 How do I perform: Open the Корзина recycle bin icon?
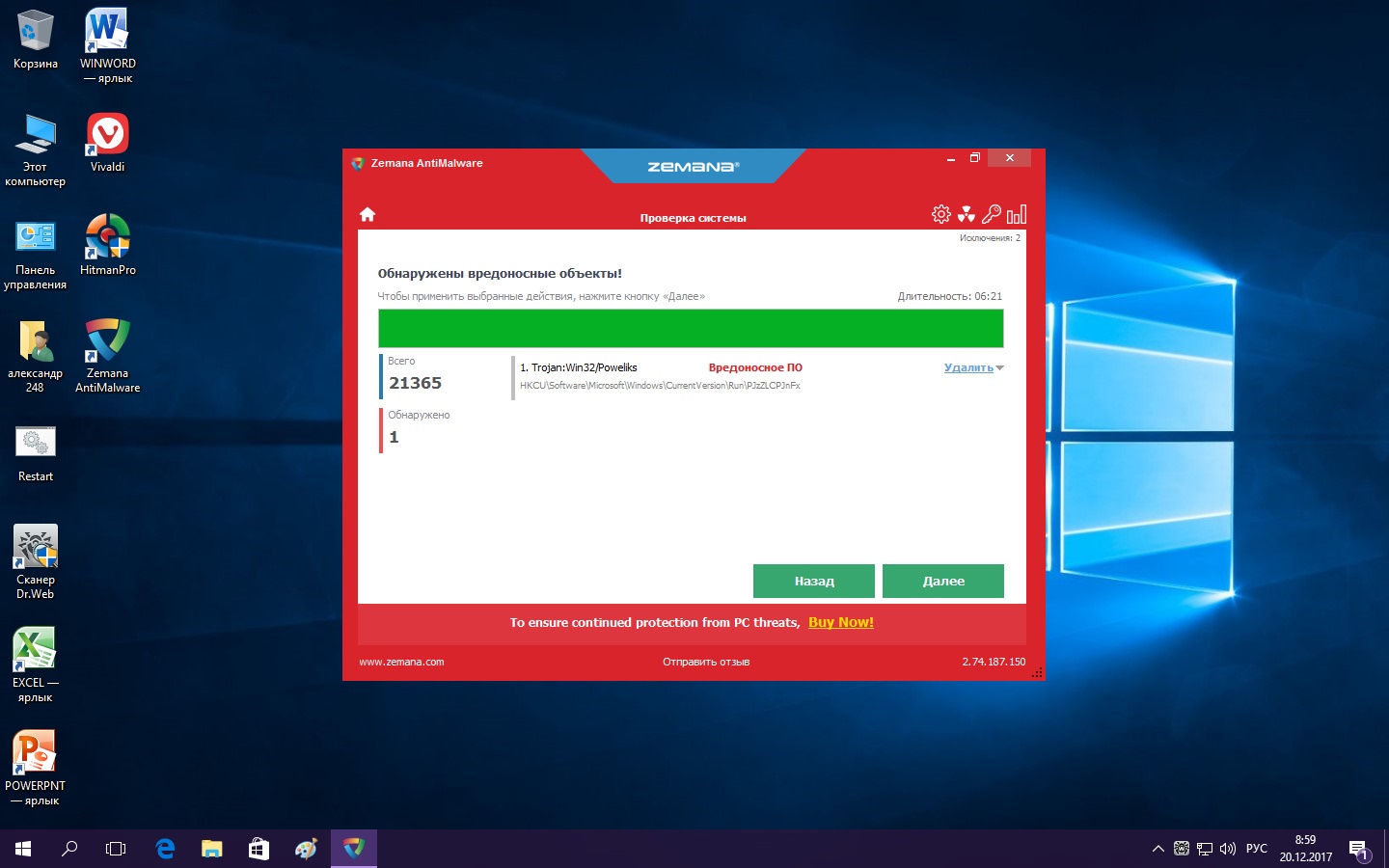[x=36, y=41]
